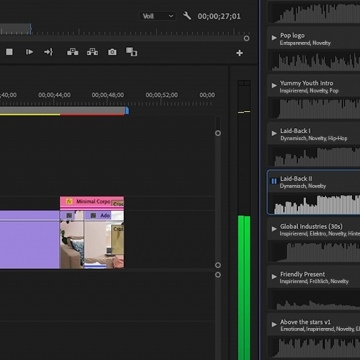
Task: Open the Button Editor plus icon
Action: coord(239,53)
